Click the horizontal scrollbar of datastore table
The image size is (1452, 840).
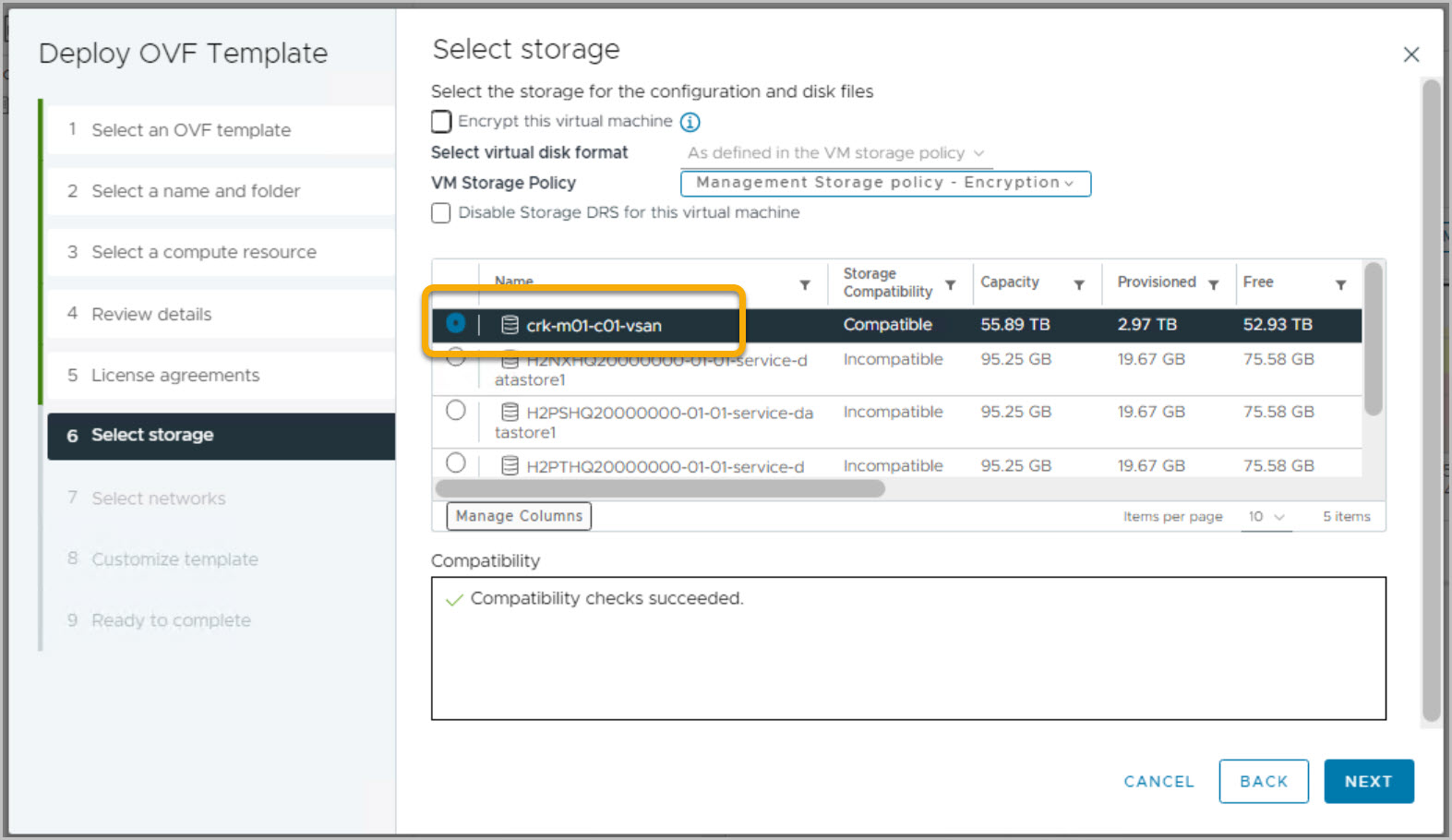click(x=659, y=488)
